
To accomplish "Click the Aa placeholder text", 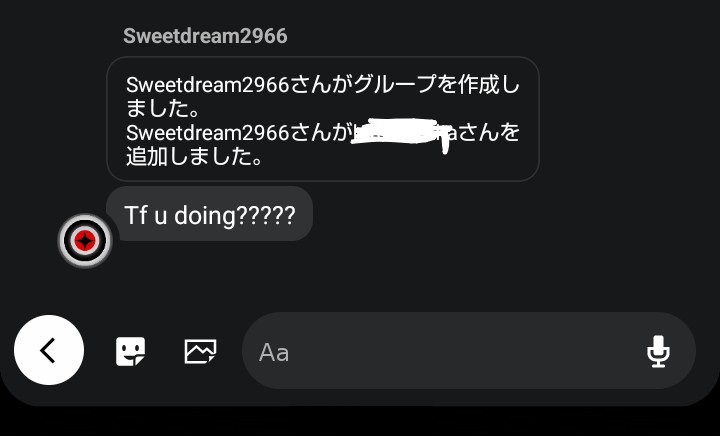I will click(x=274, y=352).
